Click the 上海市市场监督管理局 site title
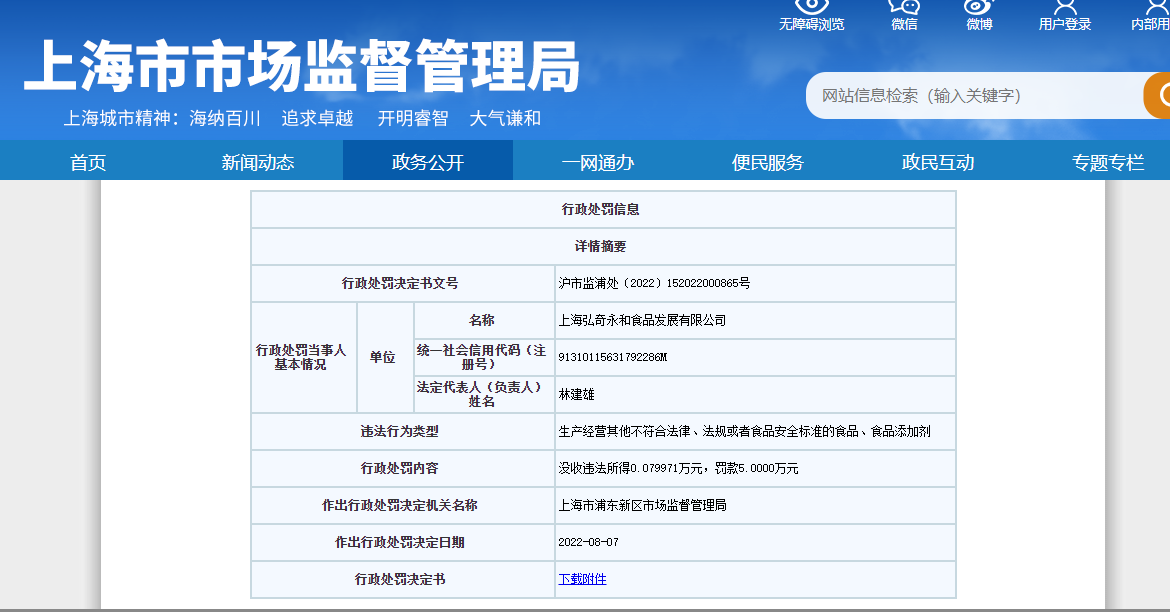The height and width of the screenshot is (612, 1170). click(x=301, y=66)
